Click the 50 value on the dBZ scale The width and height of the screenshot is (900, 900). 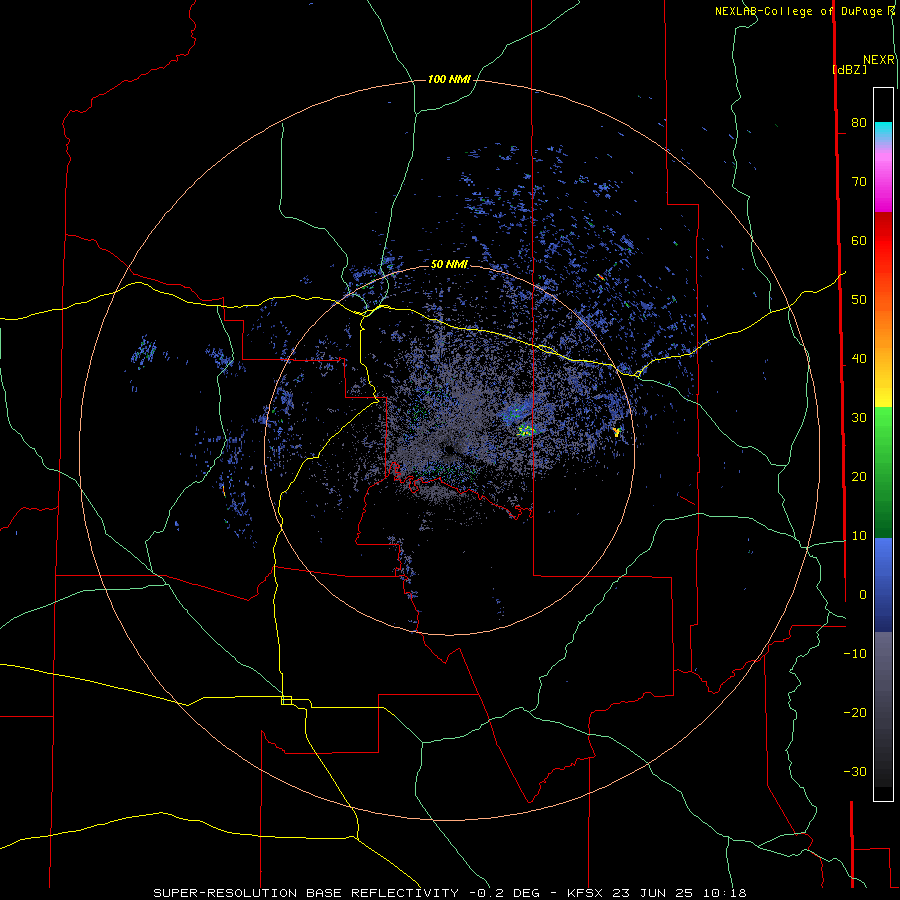point(859,300)
